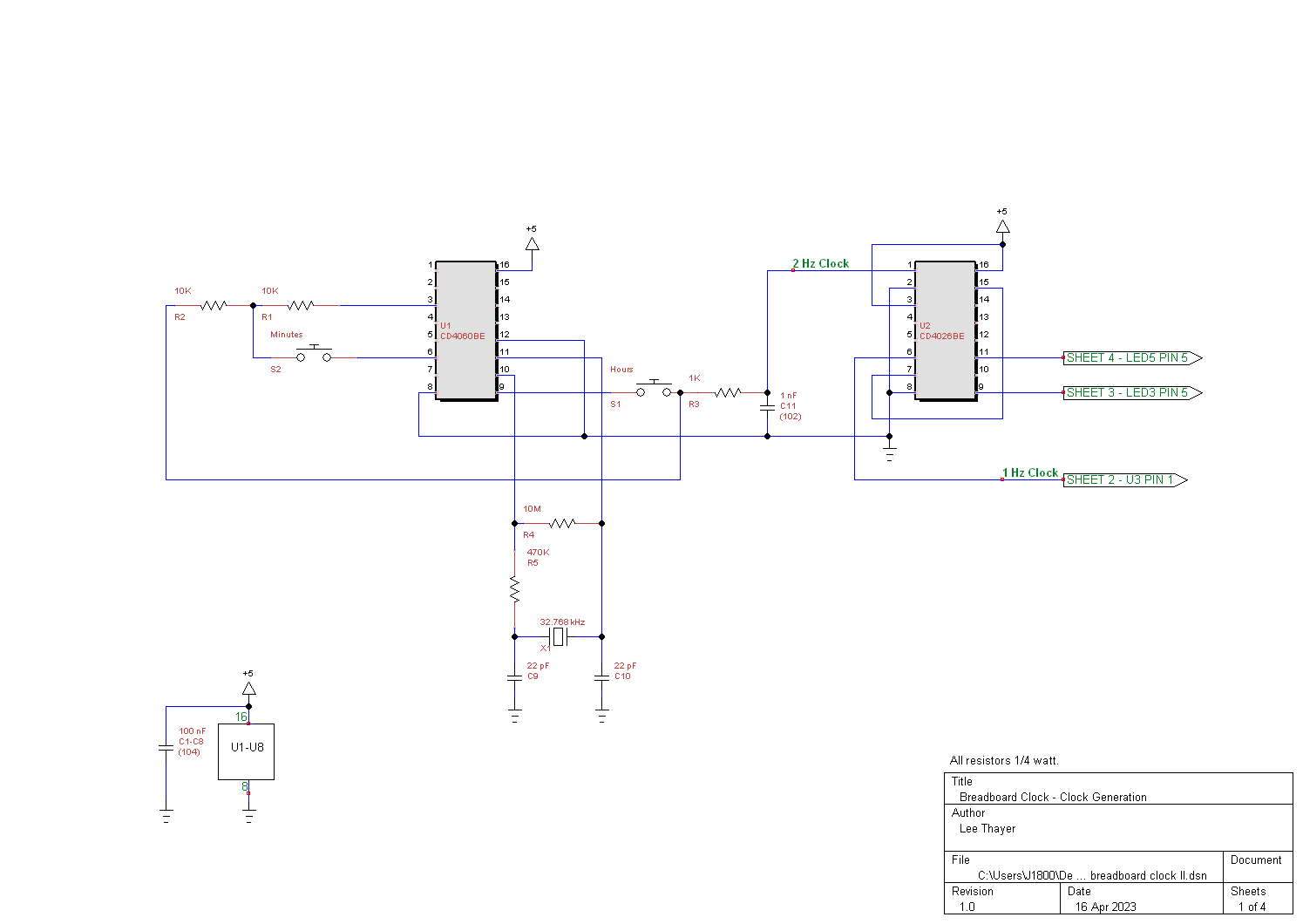Click the R4 10M resistor symbol
Viewport: 1303px width, 924px height.
pos(562,523)
